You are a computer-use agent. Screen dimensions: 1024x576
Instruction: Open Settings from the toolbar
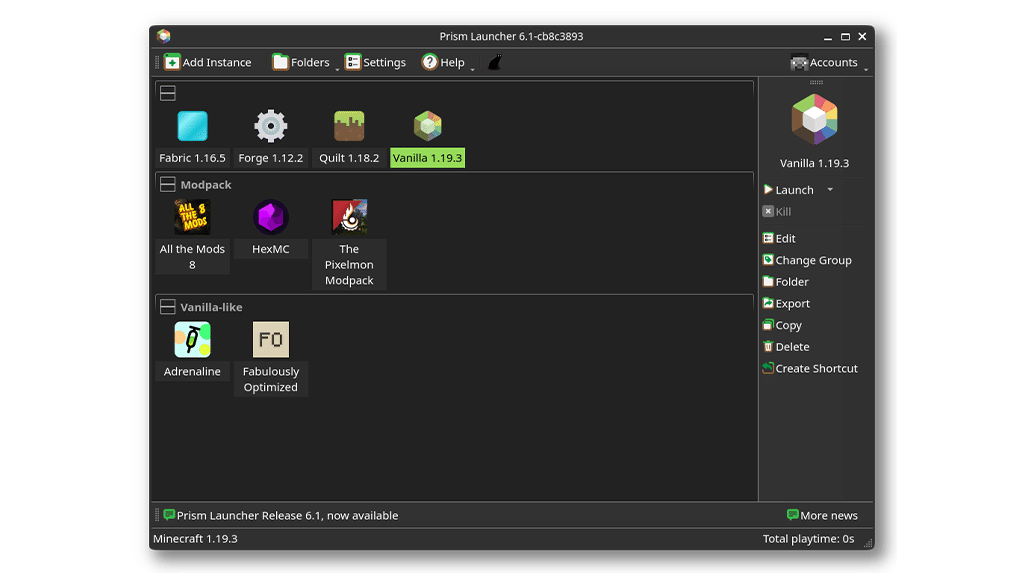(x=376, y=62)
